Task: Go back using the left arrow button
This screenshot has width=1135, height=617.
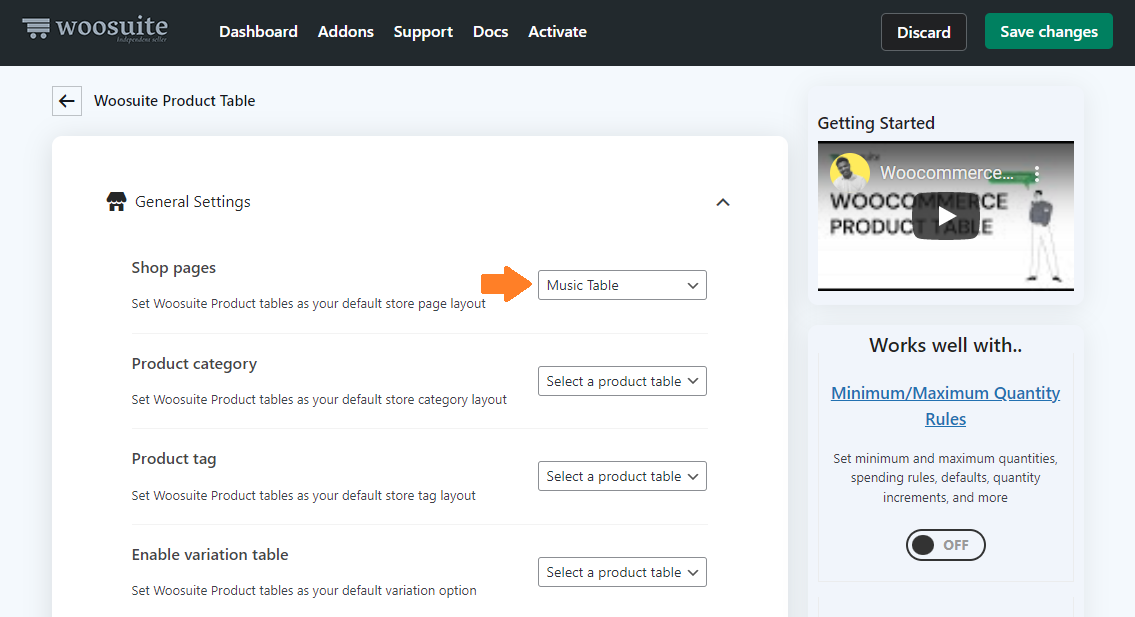Action: [x=67, y=101]
